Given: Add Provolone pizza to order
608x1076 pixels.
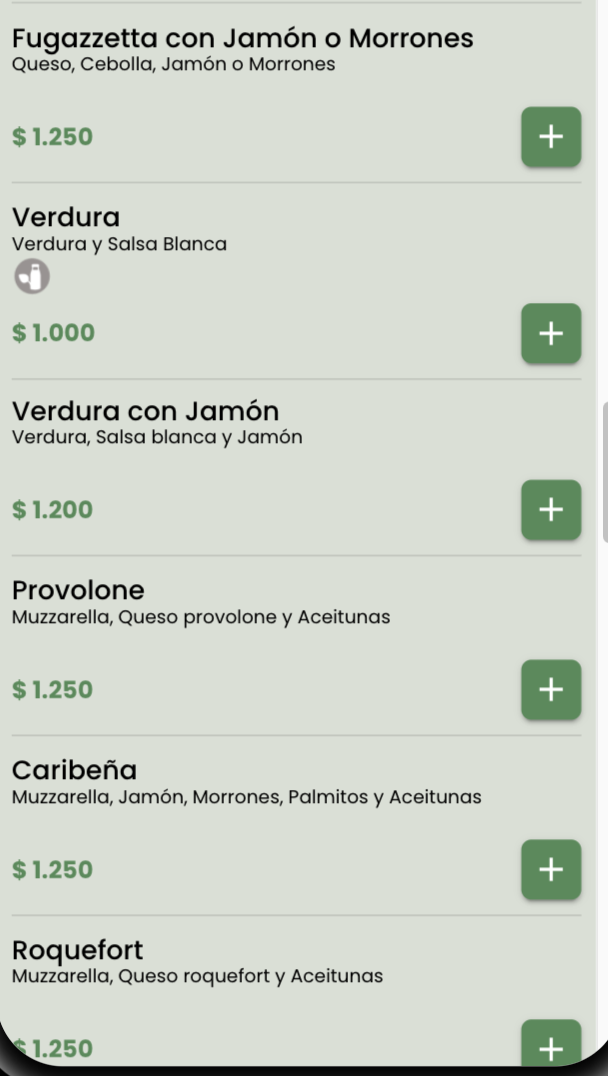Looking at the screenshot, I should coord(550,690).
